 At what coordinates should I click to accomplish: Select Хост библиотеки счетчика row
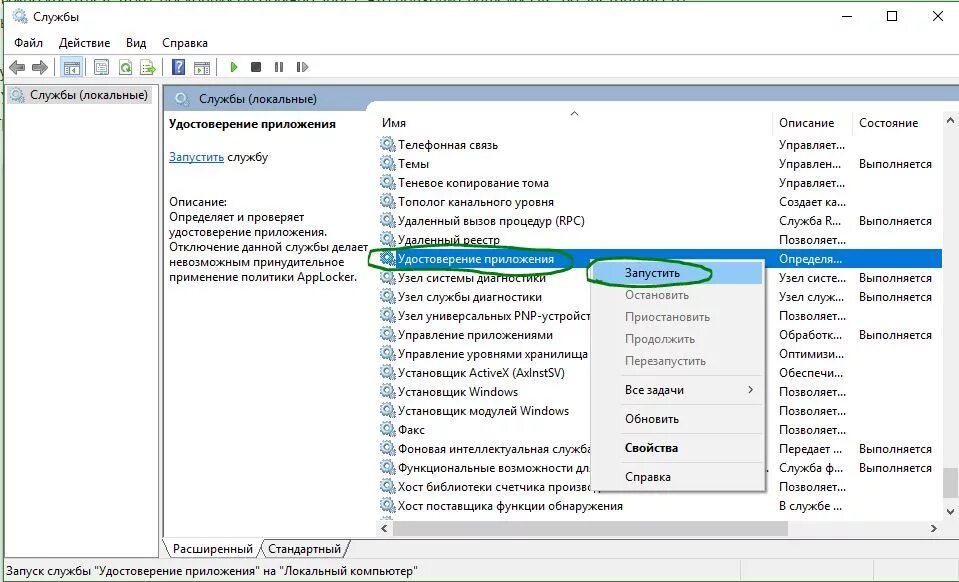tap(659, 487)
